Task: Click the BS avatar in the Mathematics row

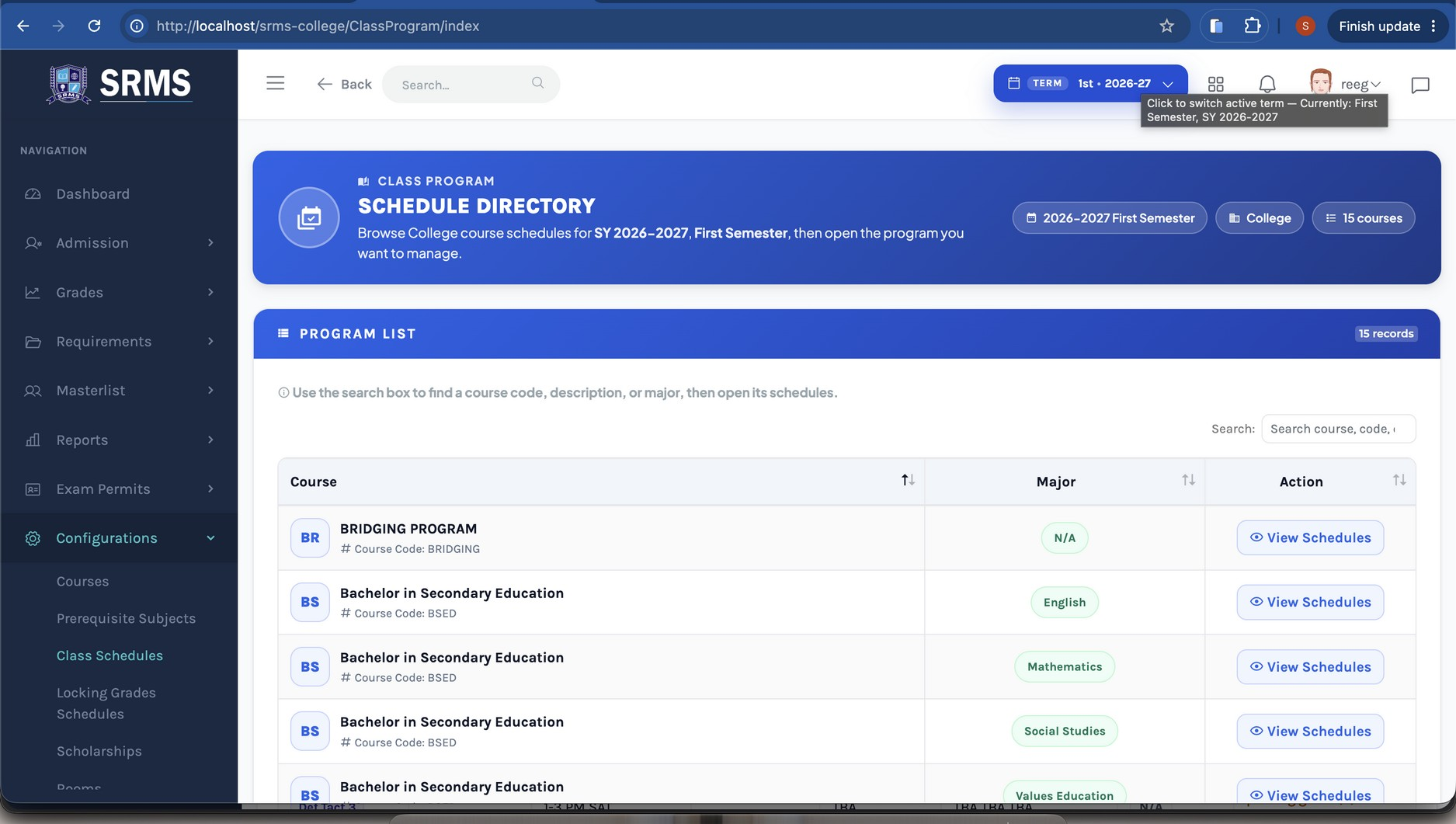Action: click(310, 666)
